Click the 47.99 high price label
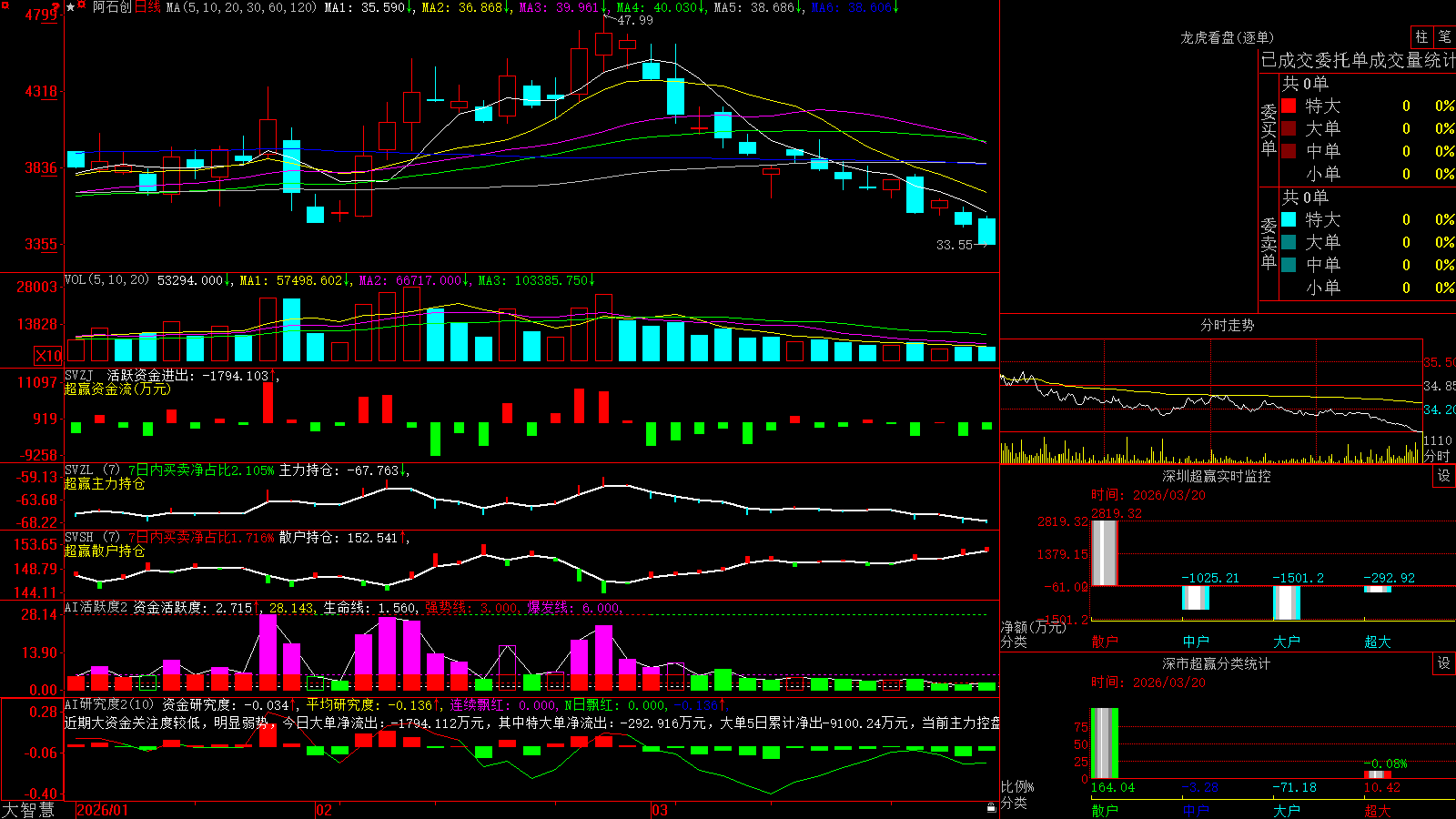Screen dimensions: 1456x819 pyautogui.click(x=634, y=20)
